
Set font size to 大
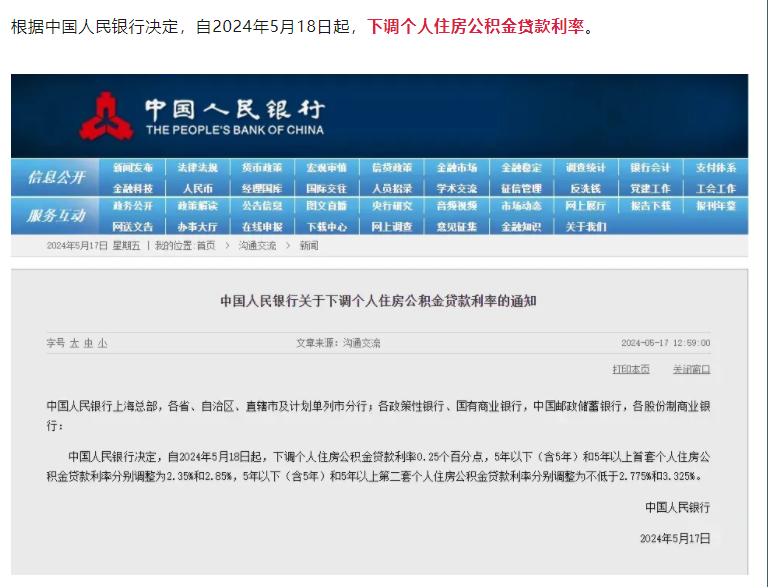[x=74, y=343]
